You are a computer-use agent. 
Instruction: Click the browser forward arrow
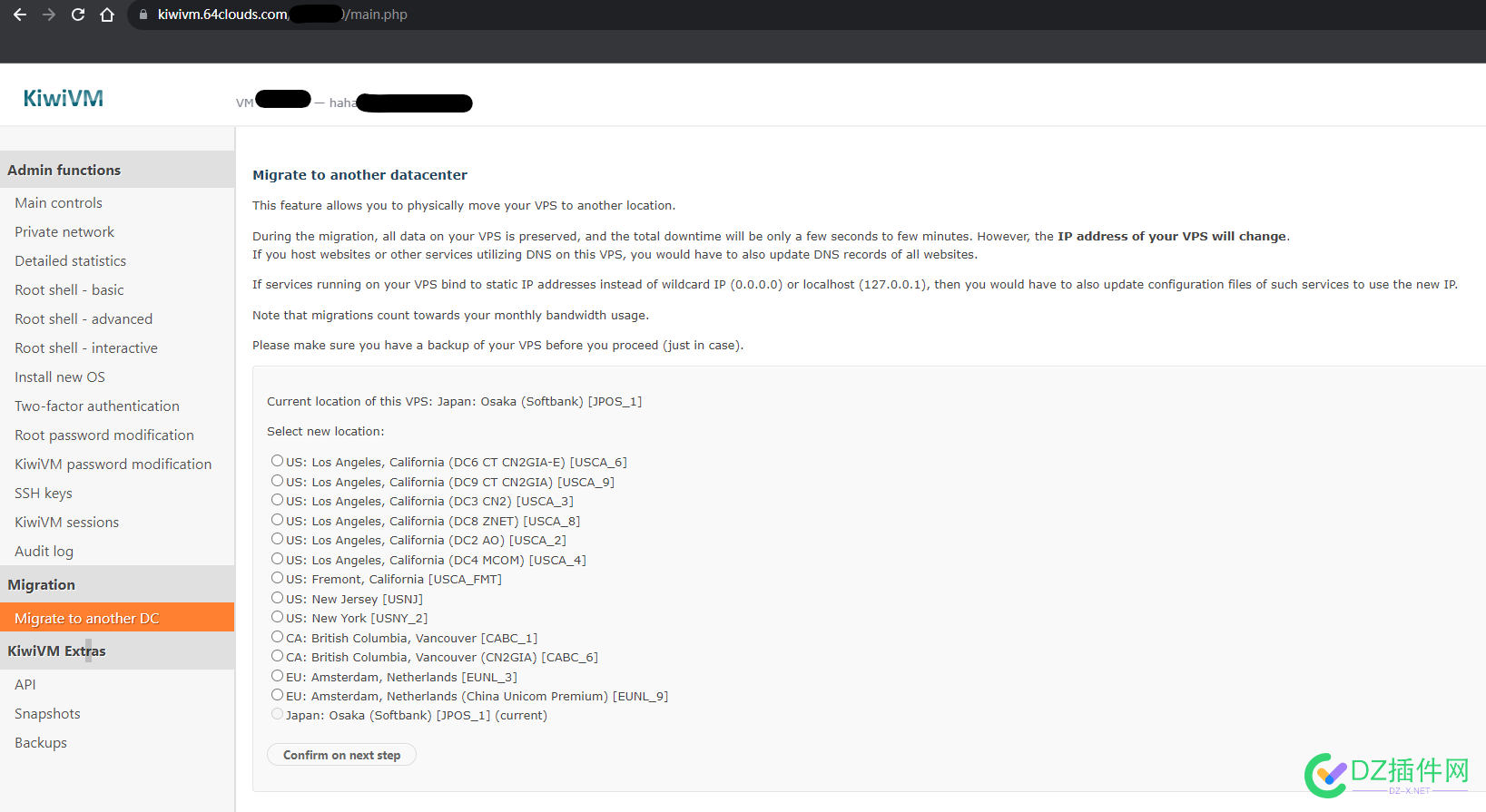click(x=49, y=15)
